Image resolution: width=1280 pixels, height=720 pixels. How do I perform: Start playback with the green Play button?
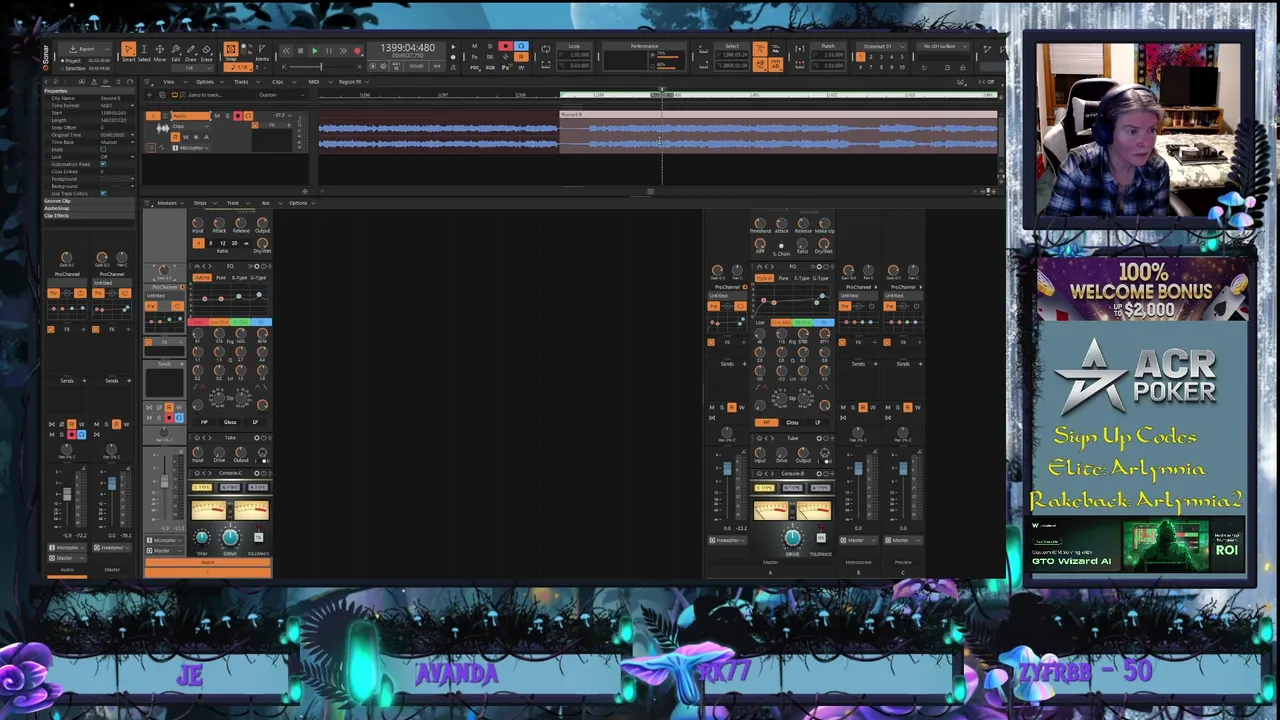pos(315,51)
